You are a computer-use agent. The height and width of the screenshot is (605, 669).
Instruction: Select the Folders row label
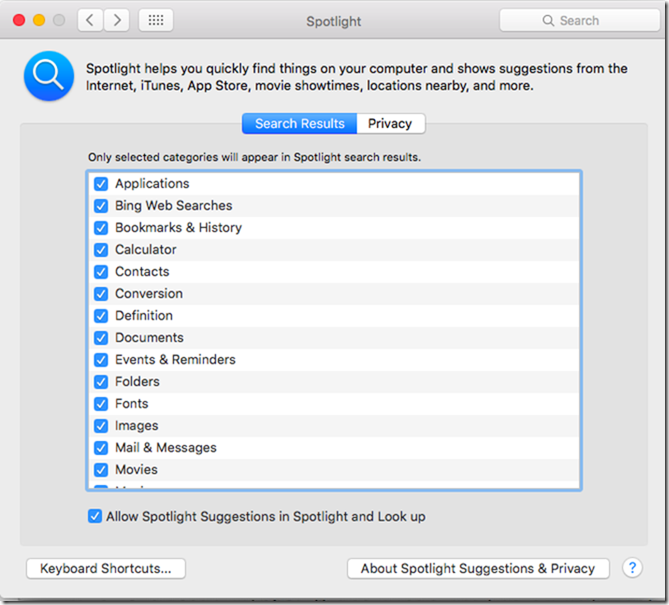tap(137, 381)
